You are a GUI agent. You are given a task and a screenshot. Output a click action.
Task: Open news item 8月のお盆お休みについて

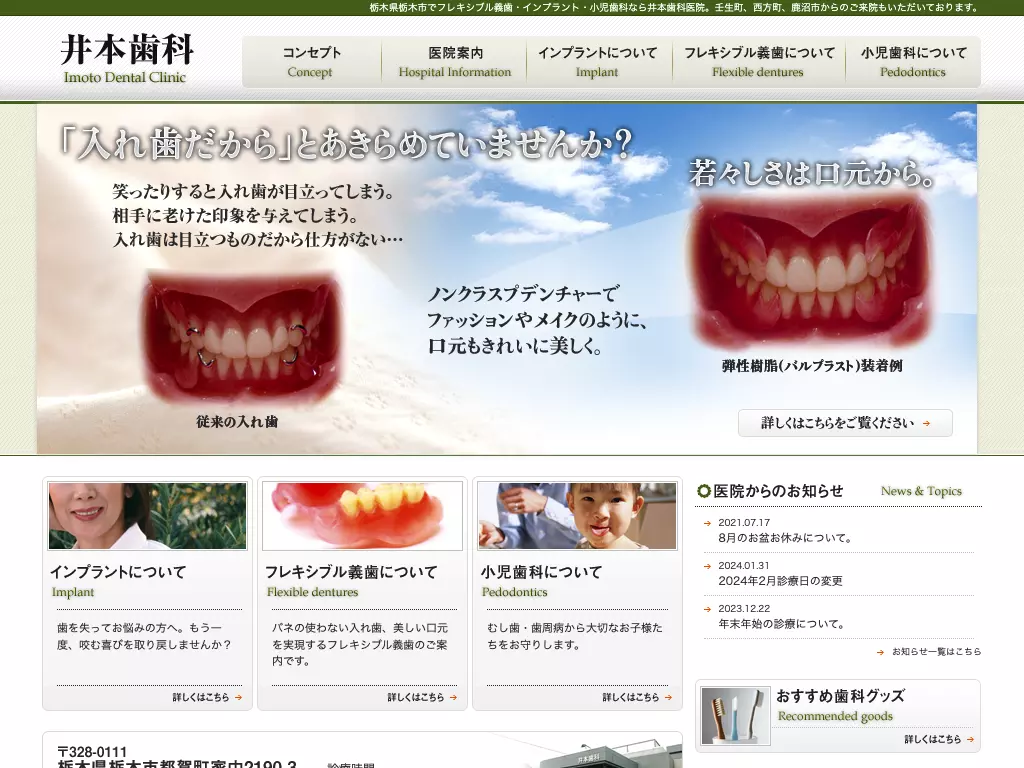click(x=785, y=538)
